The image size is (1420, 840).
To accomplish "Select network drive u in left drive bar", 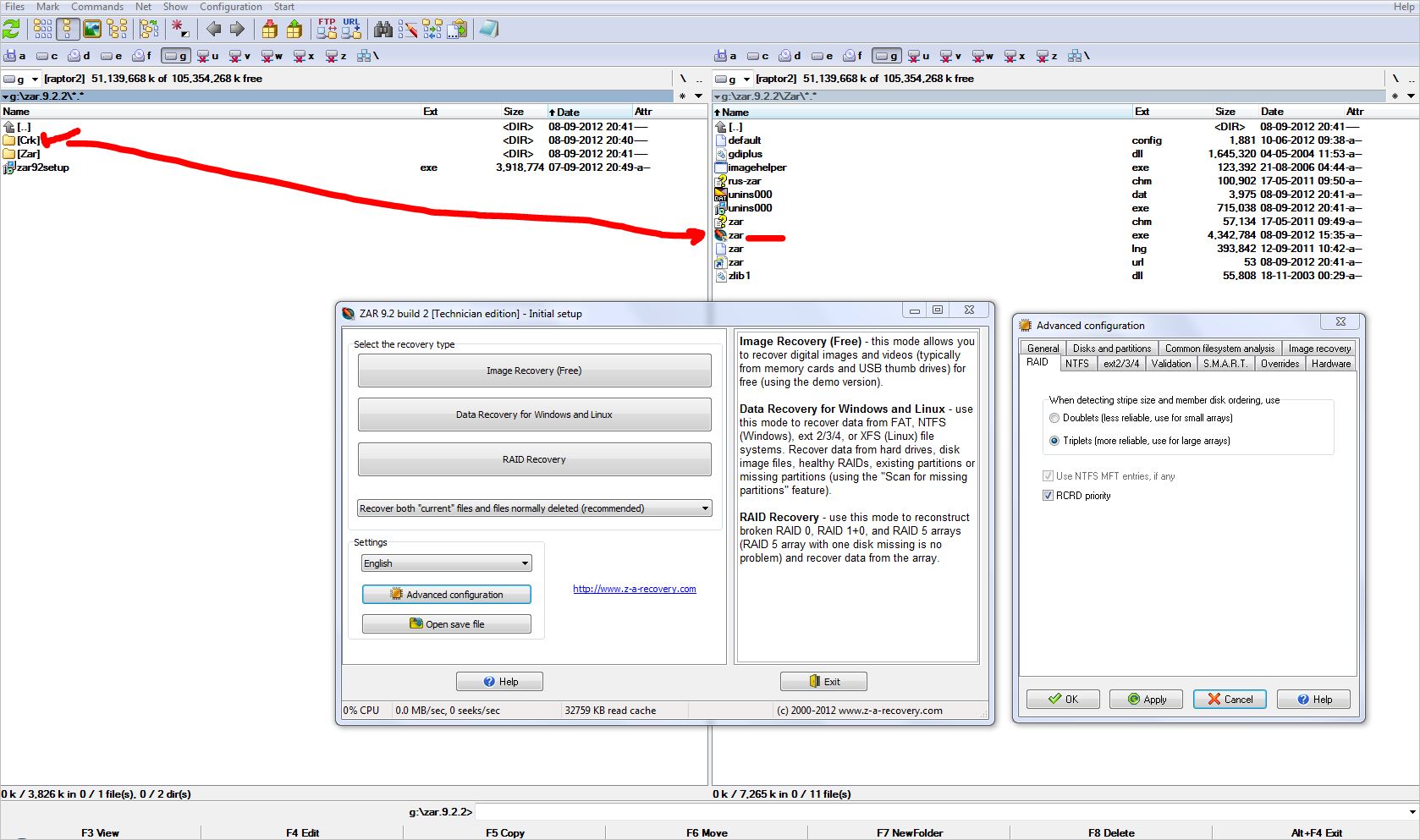I will 208,56.
